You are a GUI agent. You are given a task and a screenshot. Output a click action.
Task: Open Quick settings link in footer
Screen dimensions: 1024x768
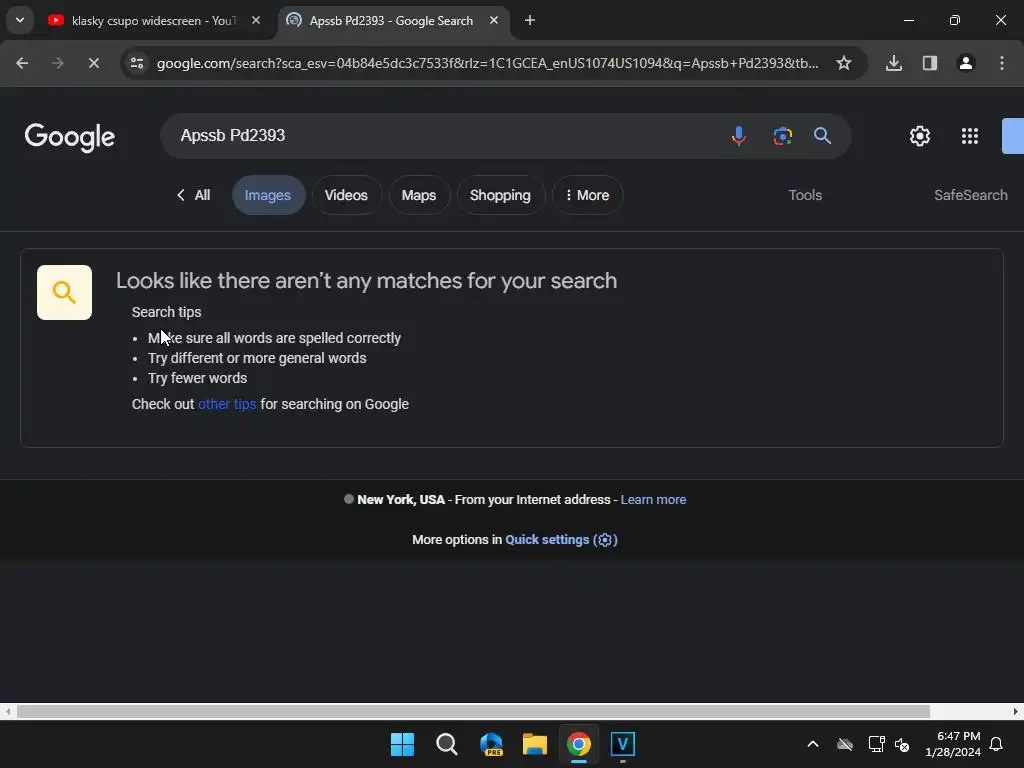pyautogui.click(x=561, y=539)
